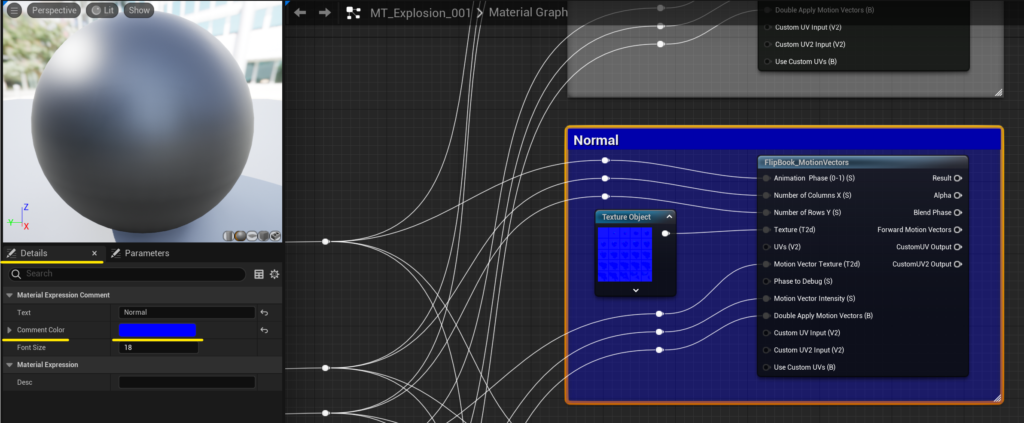Grab the Normal comment box corner handle
Viewport: 1024px width, 423px height.
(x=998, y=398)
